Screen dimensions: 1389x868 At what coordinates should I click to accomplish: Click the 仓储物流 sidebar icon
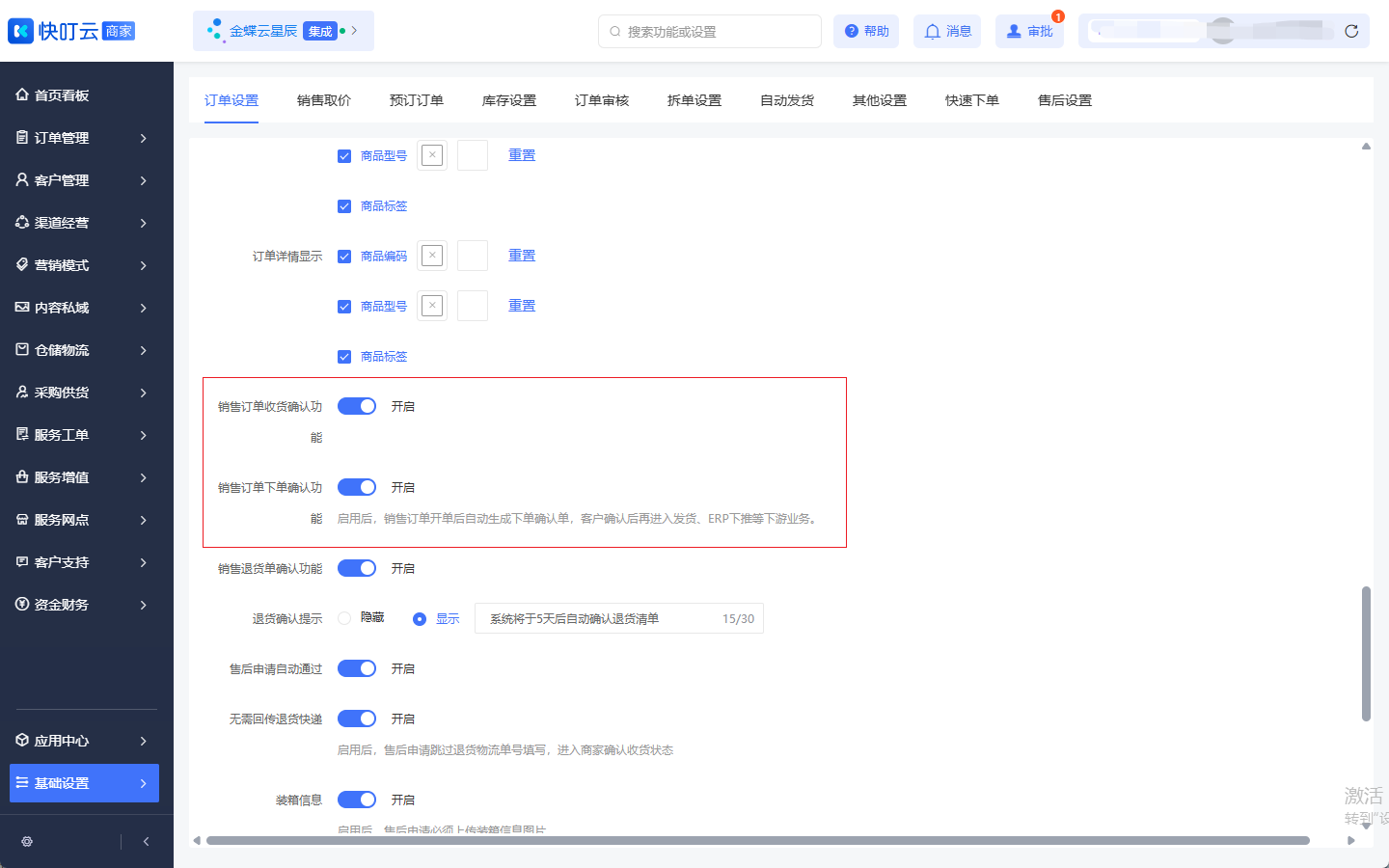point(22,349)
